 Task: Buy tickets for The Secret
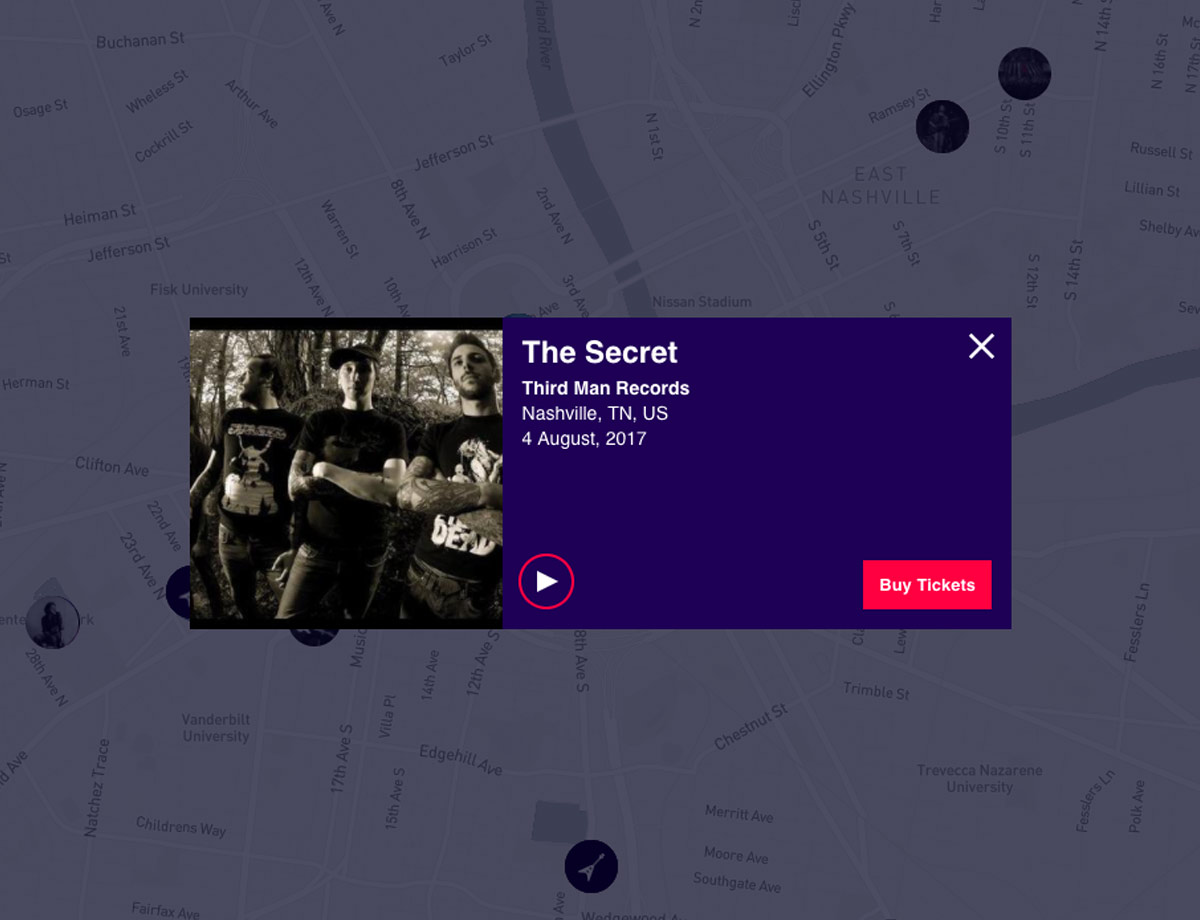(x=927, y=585)
